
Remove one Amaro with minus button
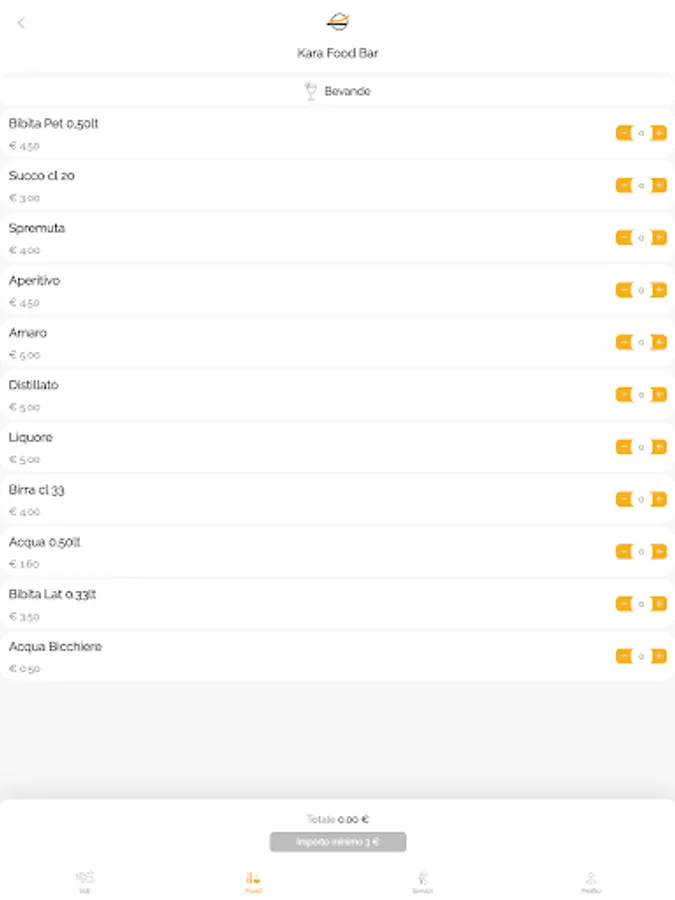[x=624, y=342]
